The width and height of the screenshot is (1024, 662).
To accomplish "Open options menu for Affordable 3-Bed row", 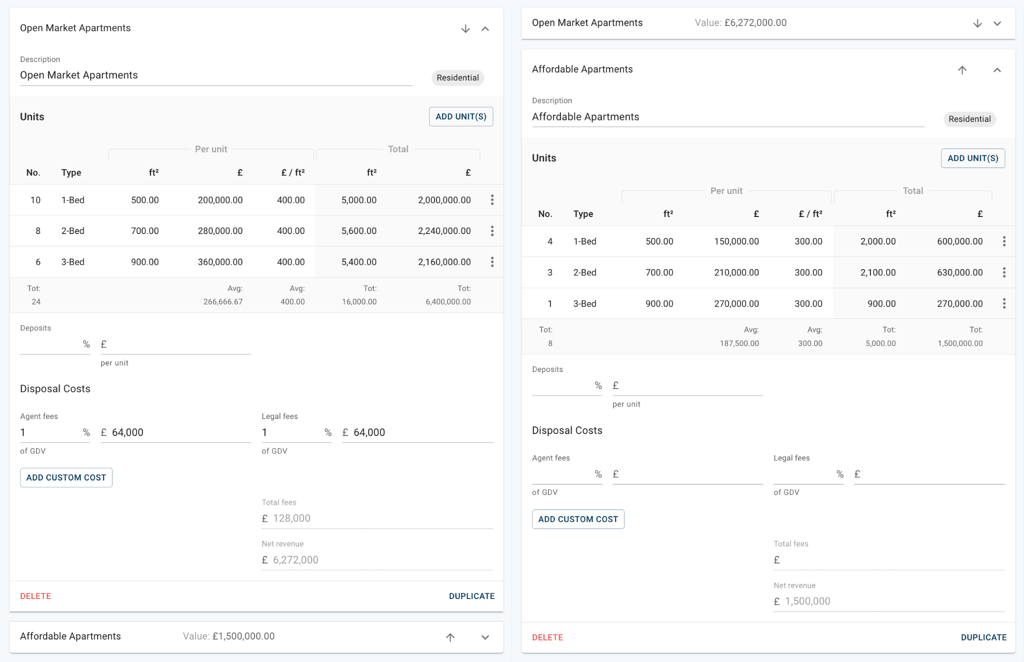I will tap(1004, 303).
